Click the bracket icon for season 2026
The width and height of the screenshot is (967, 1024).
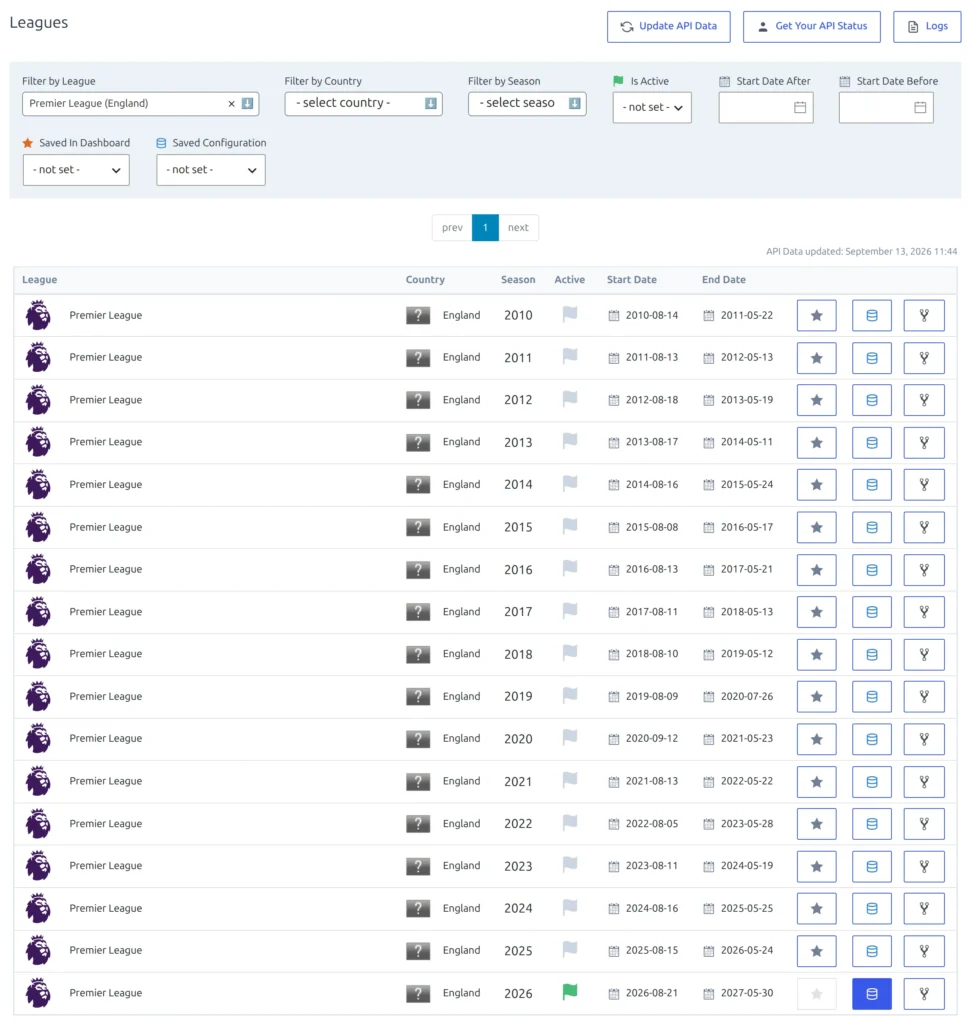click(924, 994)
